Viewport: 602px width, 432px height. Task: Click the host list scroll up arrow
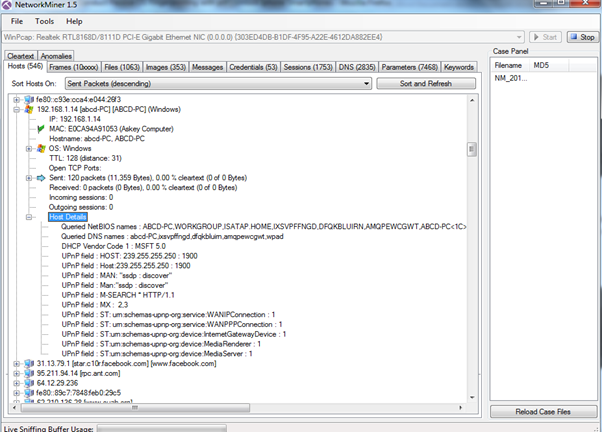point(472,100)
